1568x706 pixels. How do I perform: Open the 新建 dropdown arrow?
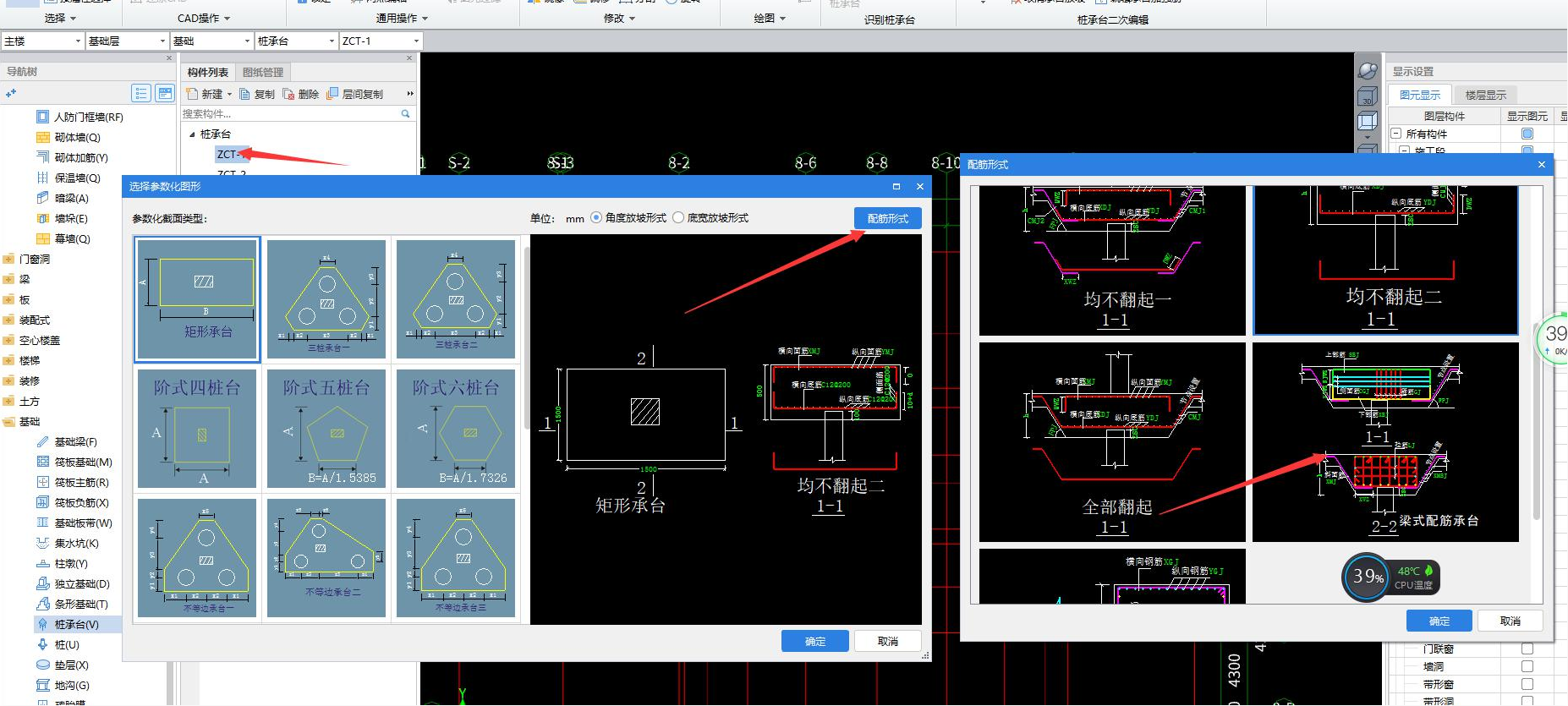(x=229, y=95)
